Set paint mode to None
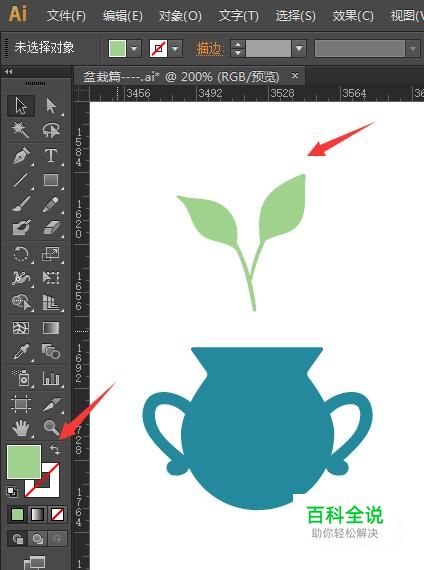The width and height of the screenshot is (424, 570). click(57, 514)
